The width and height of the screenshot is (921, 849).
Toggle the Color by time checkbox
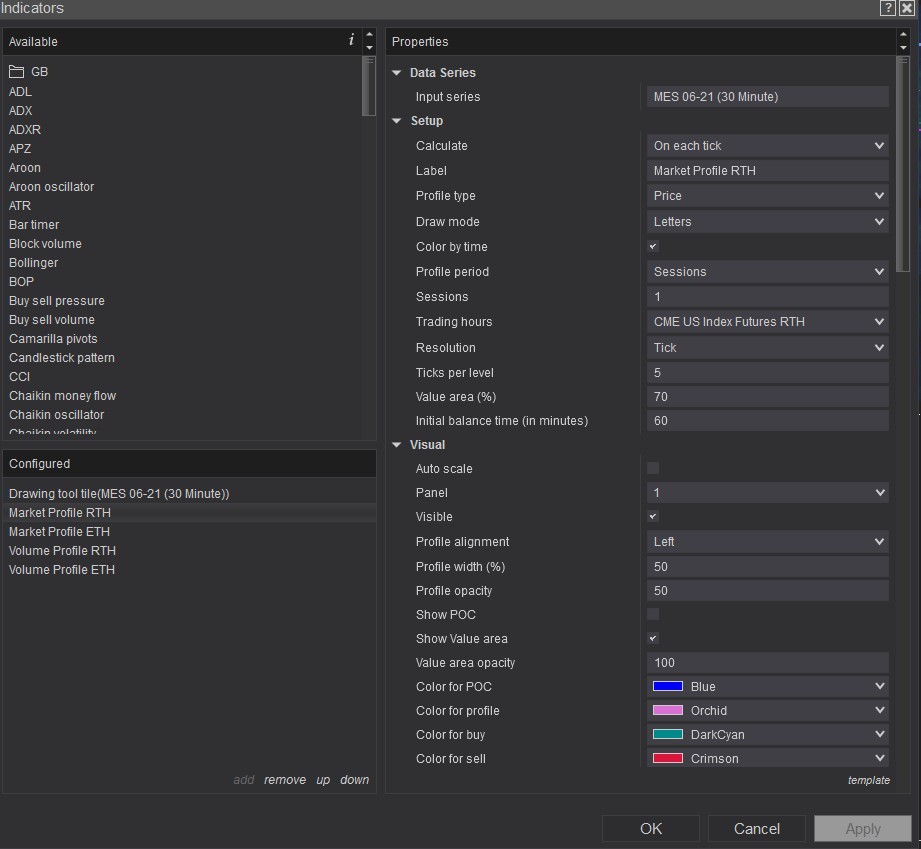click(653, 246)
